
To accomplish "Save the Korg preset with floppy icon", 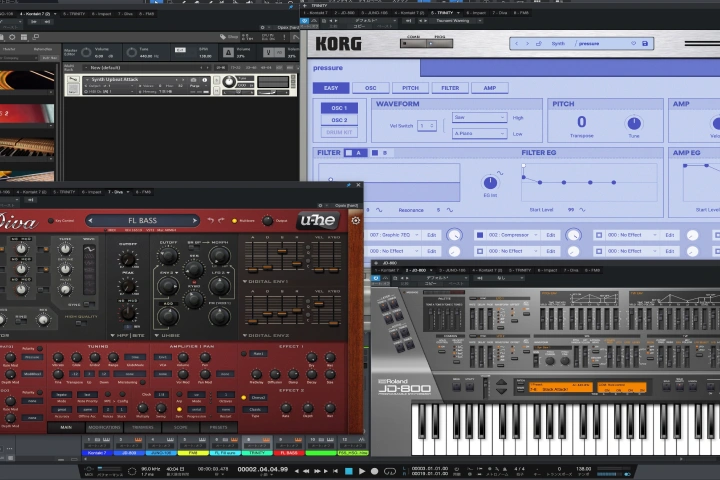I will 645,44.
